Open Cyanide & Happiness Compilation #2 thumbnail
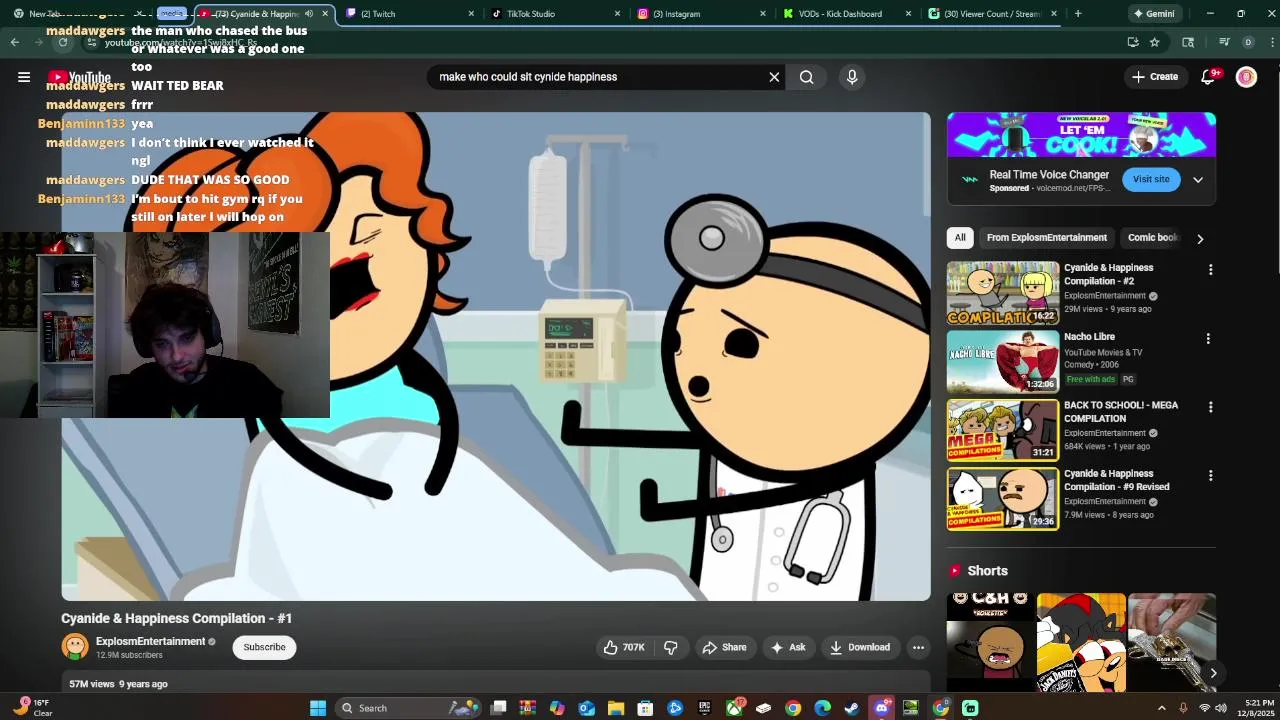Image resolution: width=1280 pixels, height=720 pixels. point(1003,293)
